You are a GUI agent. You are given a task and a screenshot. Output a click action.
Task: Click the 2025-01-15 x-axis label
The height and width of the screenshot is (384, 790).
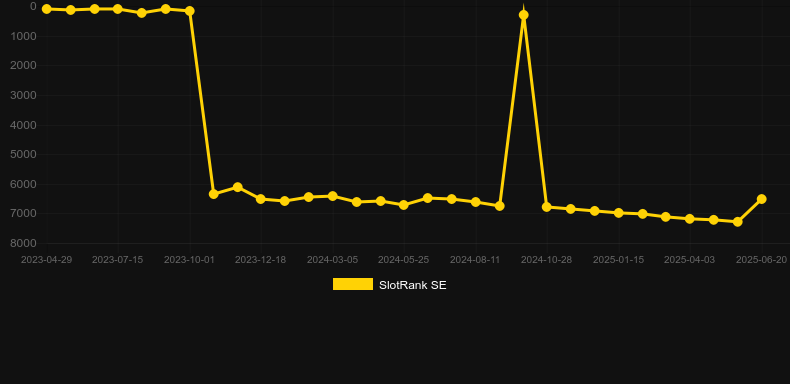click(618, 260)
